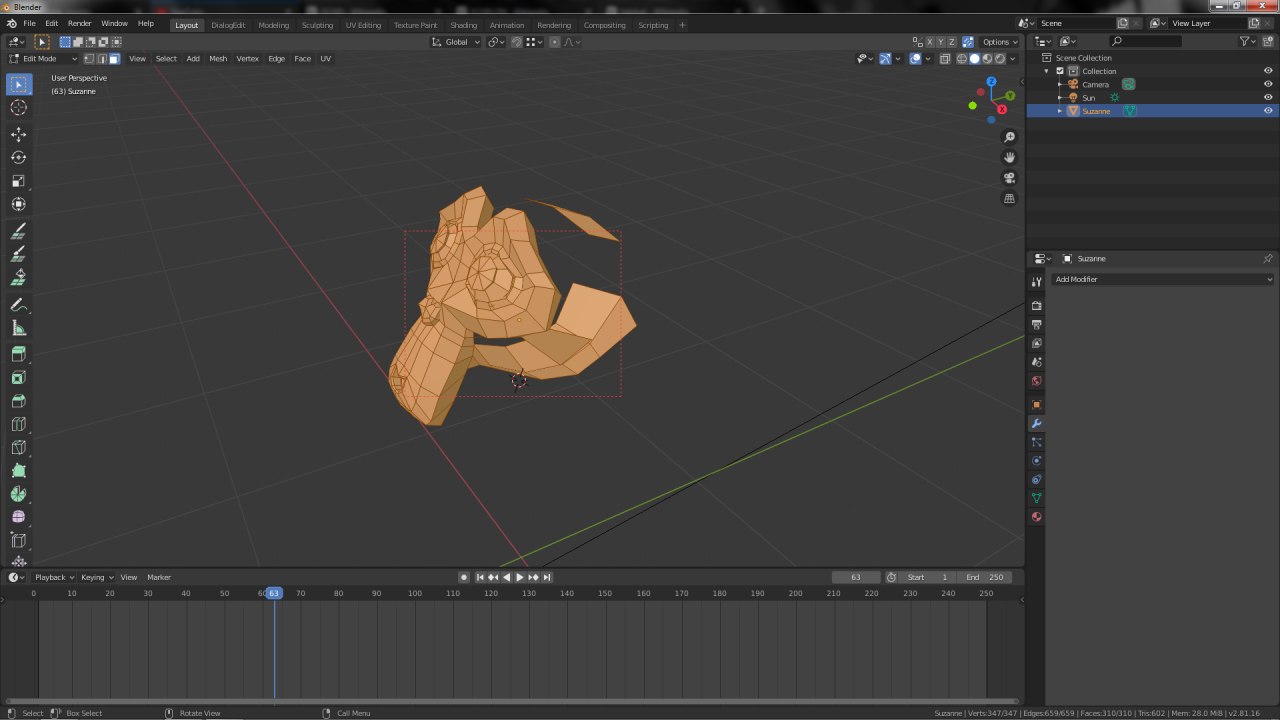Expand the Global transform orientation dropdown
The width and height of the screenshot is (1280, 720).
tap(457, 42)
